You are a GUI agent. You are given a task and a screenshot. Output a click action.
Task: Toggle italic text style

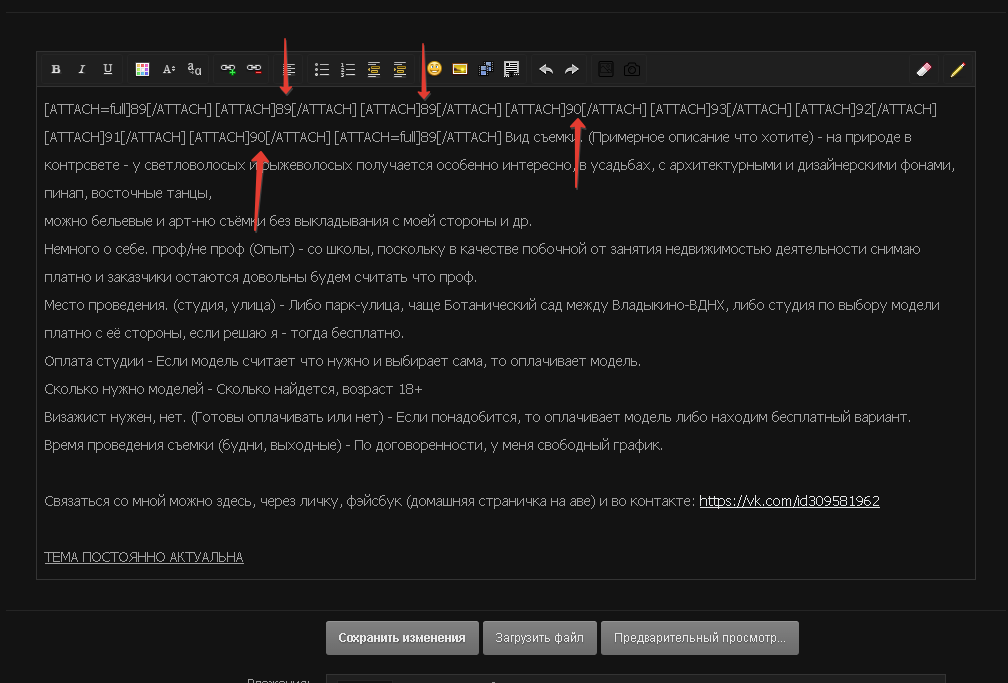(82, 69)
